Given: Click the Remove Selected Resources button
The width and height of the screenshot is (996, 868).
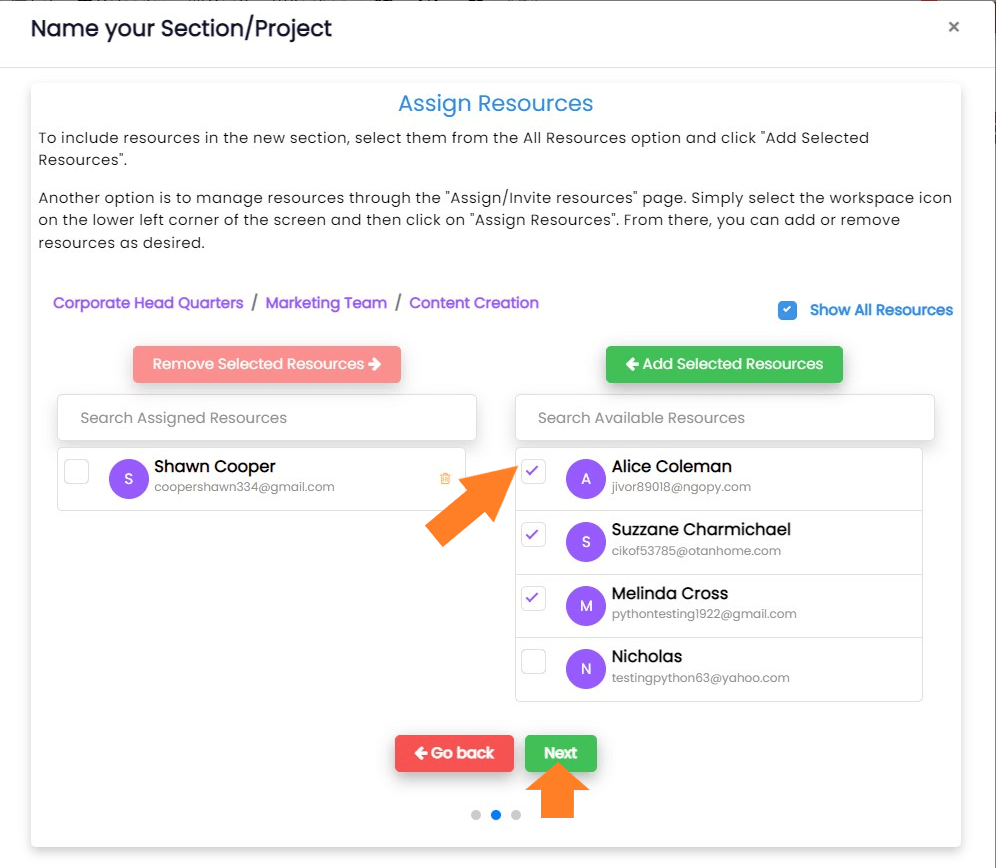Looking at the screenshot, I should click(x=266, y=364).
